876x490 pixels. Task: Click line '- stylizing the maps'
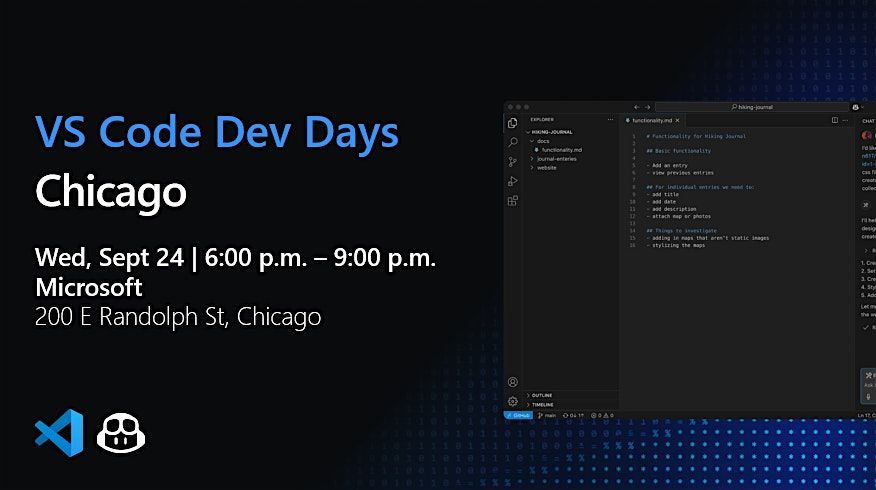pyautogui.click(x=676, y=245)
